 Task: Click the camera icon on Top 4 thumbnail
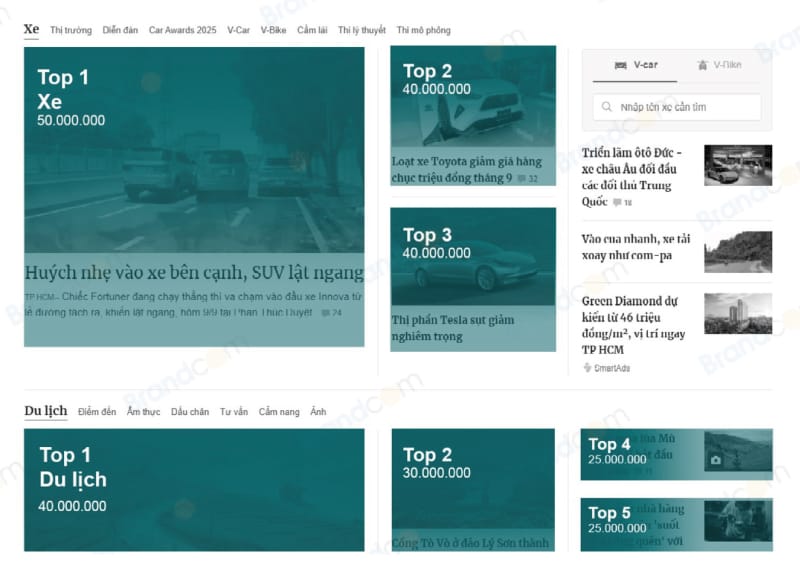(x=715, y=460)
